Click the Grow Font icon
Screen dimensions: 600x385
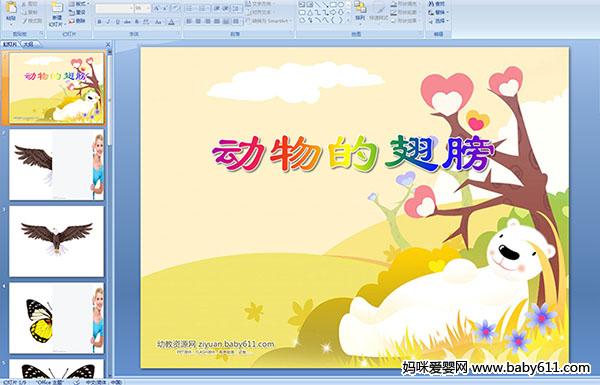pos(157,8)
